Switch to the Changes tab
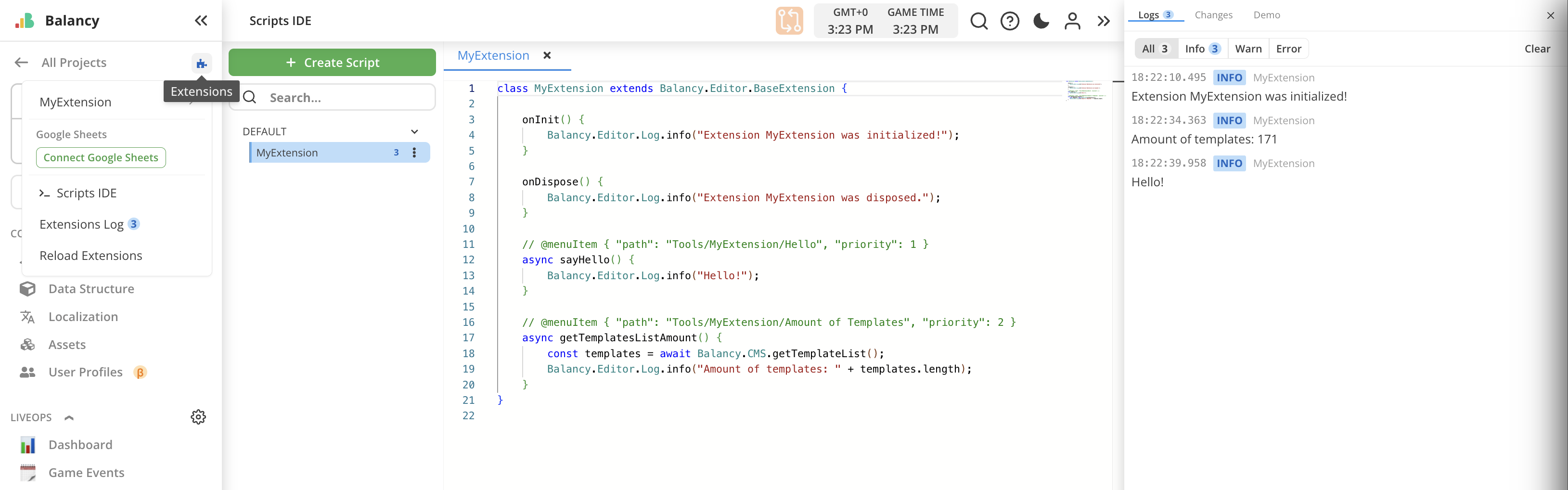Image resolution: width=1568 pixels, height=490 pixels. [x=1213, y=14]
